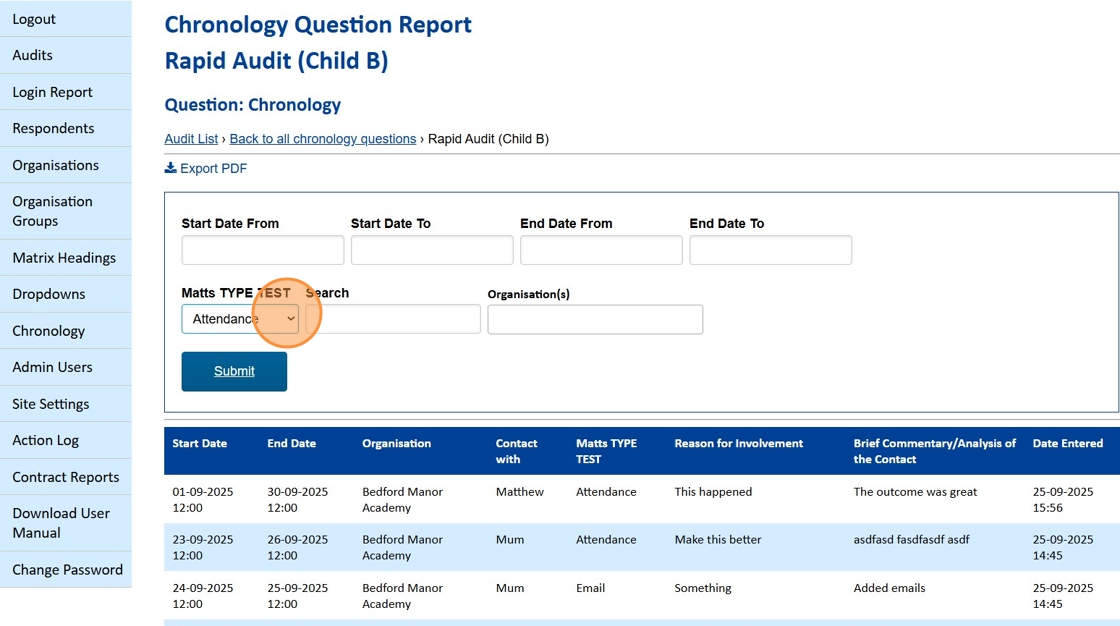The height and width of the screenshot is (626, 1120).
Task: Open Audits from the sidebar
Action: pos(66,55)
